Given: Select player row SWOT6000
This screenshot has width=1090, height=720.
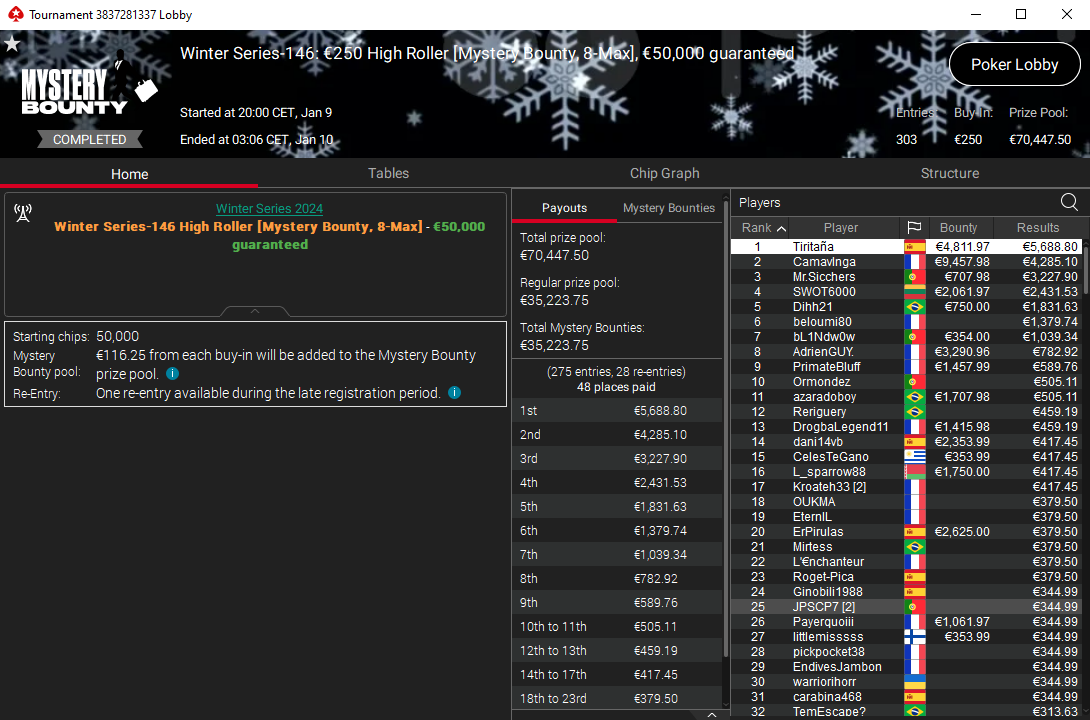Looking at the screenshot, I should click(x=906, y=292).
